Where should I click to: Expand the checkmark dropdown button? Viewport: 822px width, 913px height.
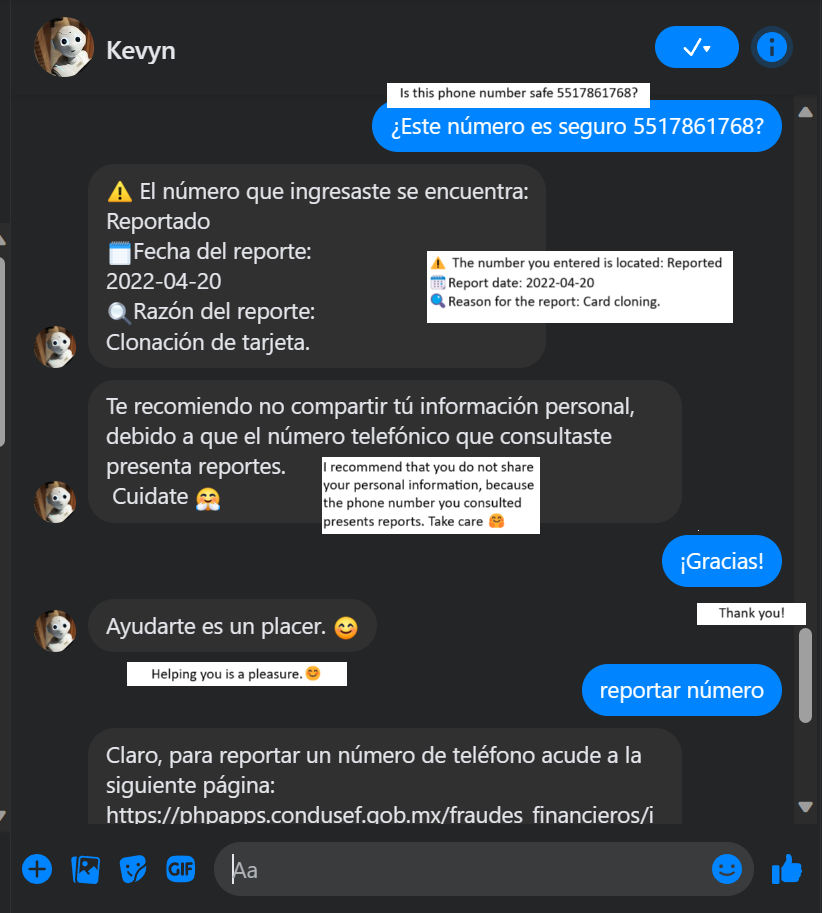tap(696, 47)
